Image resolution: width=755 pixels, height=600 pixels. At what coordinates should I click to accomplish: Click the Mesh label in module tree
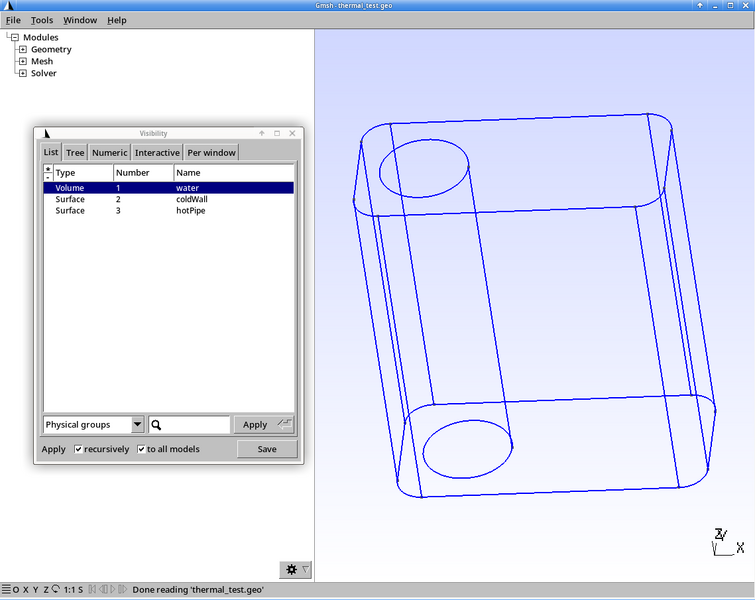pyautogui.click(x=42, y=61)
